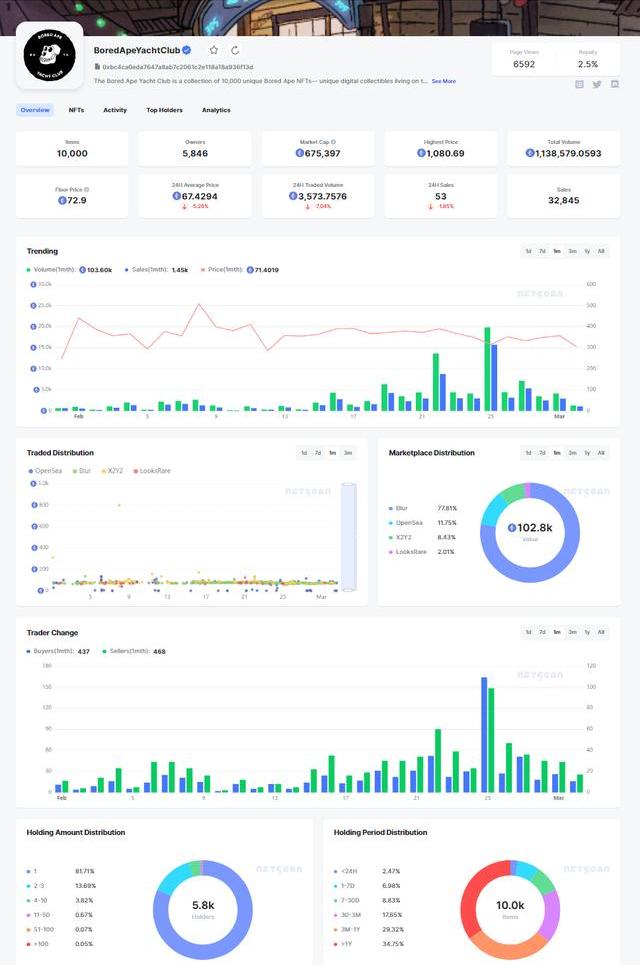Open the Activity tab
Screen dimensions: 640x965
click(x=115, y=110)
